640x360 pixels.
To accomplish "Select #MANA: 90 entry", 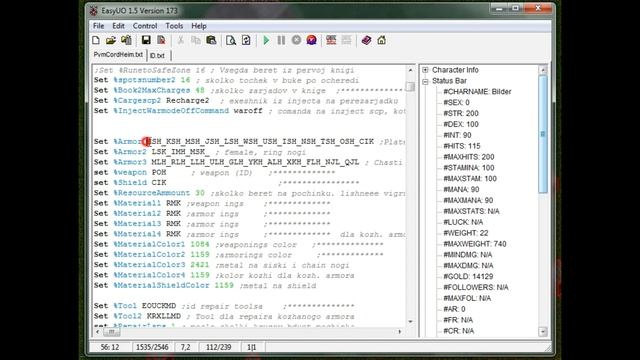I will 461,189.
